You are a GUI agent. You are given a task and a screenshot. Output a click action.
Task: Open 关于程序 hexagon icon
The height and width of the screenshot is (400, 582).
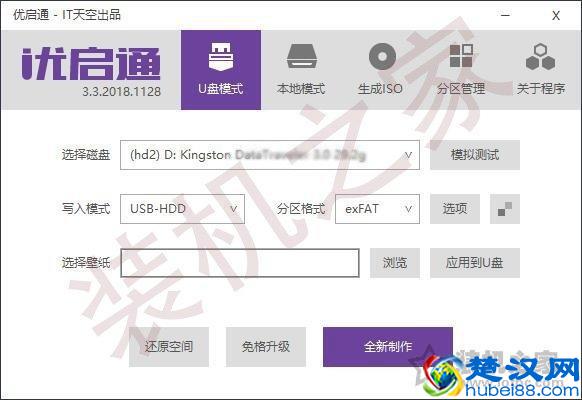tap(540, 57)
